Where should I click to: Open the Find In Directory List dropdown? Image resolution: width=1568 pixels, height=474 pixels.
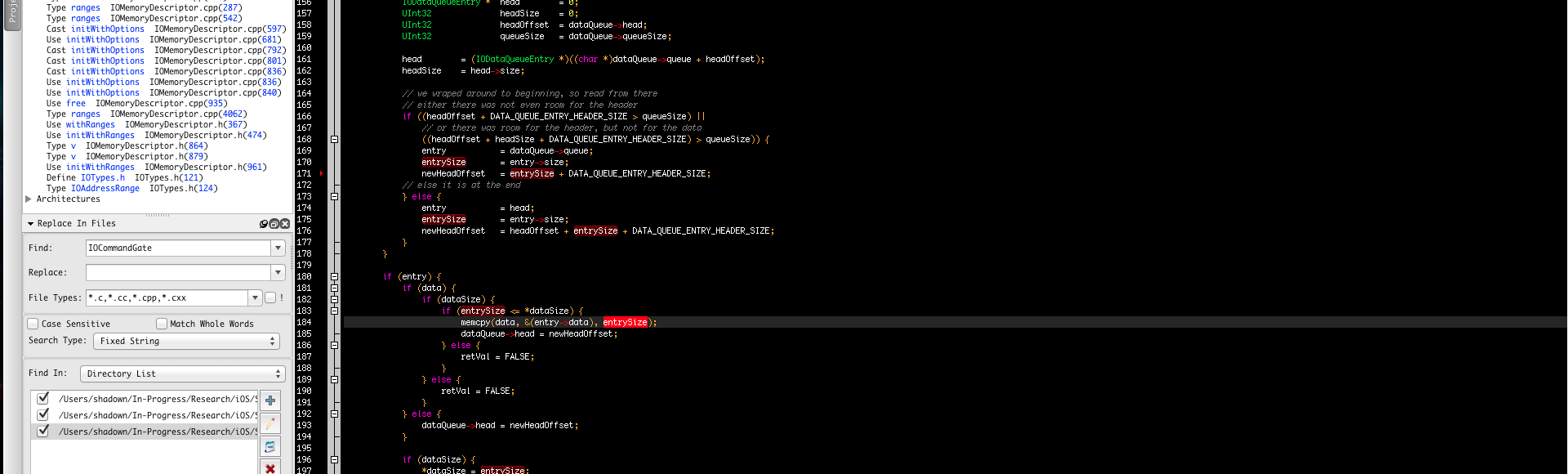[x=182, y=374]
